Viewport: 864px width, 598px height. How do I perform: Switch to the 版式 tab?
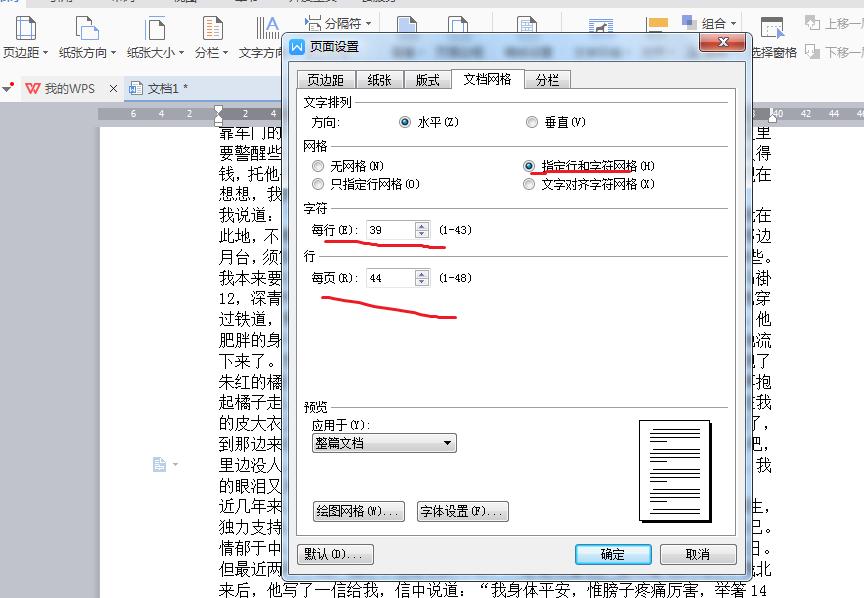tap(427, 78)
